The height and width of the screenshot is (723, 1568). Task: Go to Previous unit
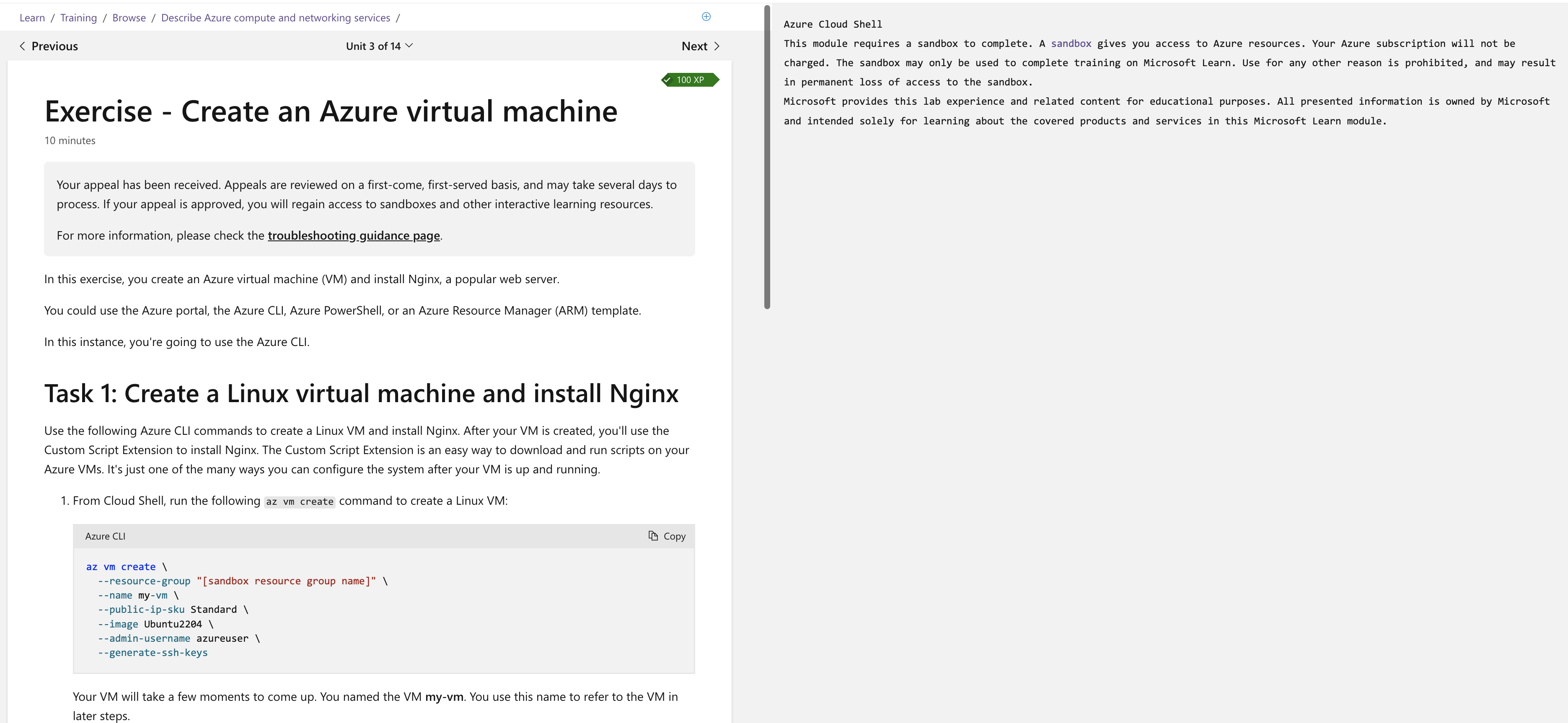[49, 46]
